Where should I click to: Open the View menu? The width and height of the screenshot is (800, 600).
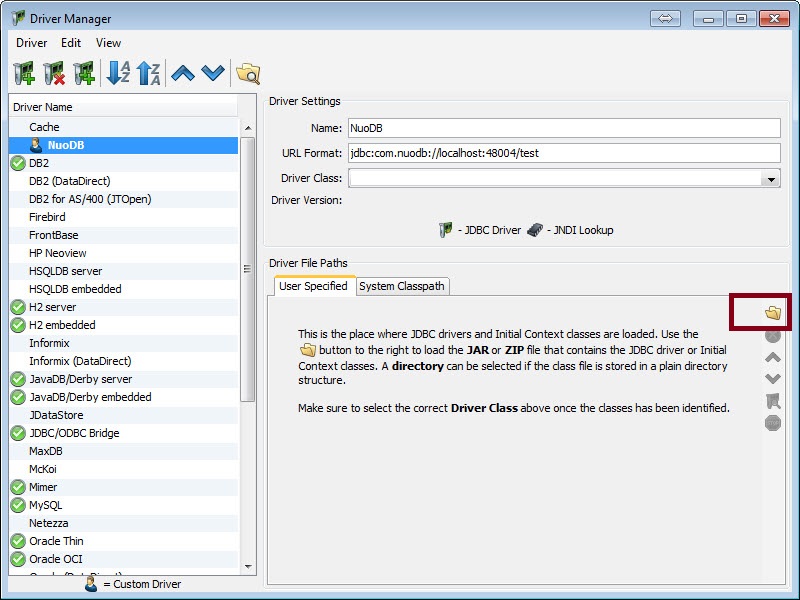click(108, 43)
